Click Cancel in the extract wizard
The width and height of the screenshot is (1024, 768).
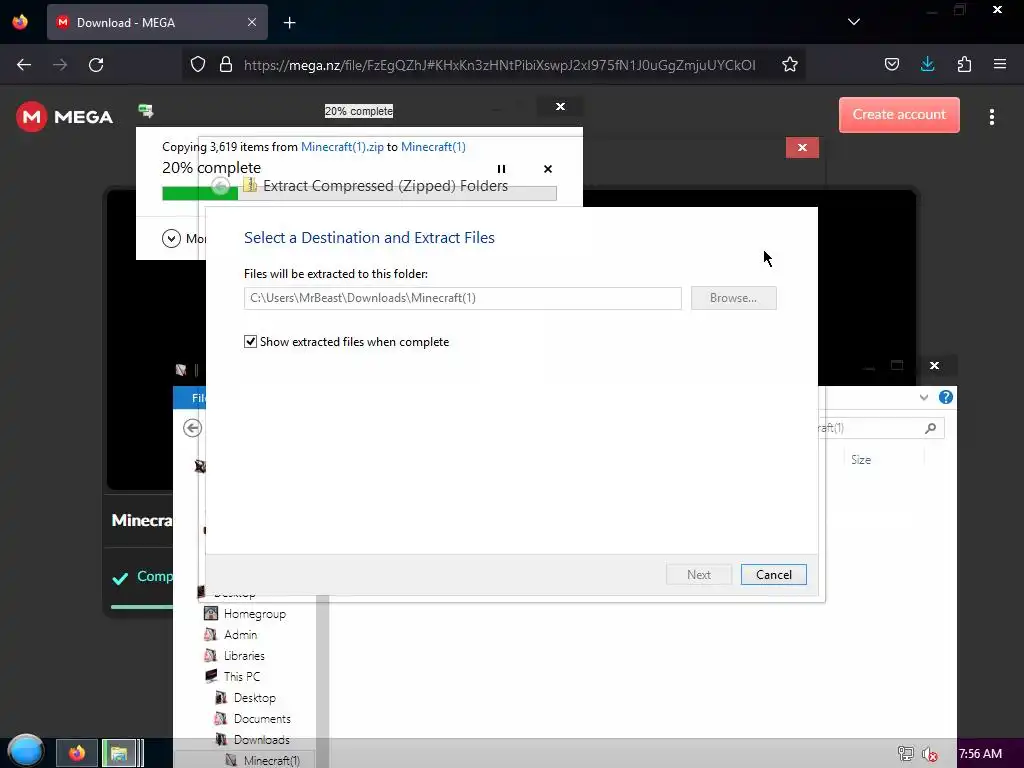[773, 575]
